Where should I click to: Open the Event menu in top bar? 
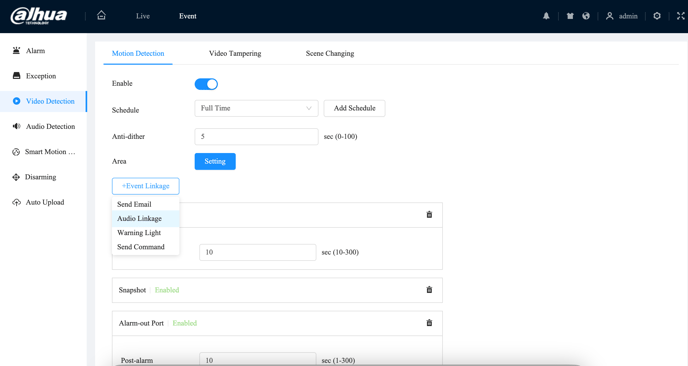pyautogui.click(x=187, y=16)
